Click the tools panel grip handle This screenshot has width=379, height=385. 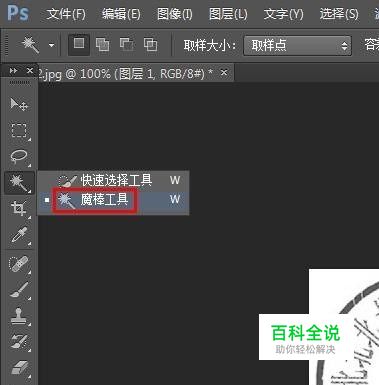tap(19, 82)
